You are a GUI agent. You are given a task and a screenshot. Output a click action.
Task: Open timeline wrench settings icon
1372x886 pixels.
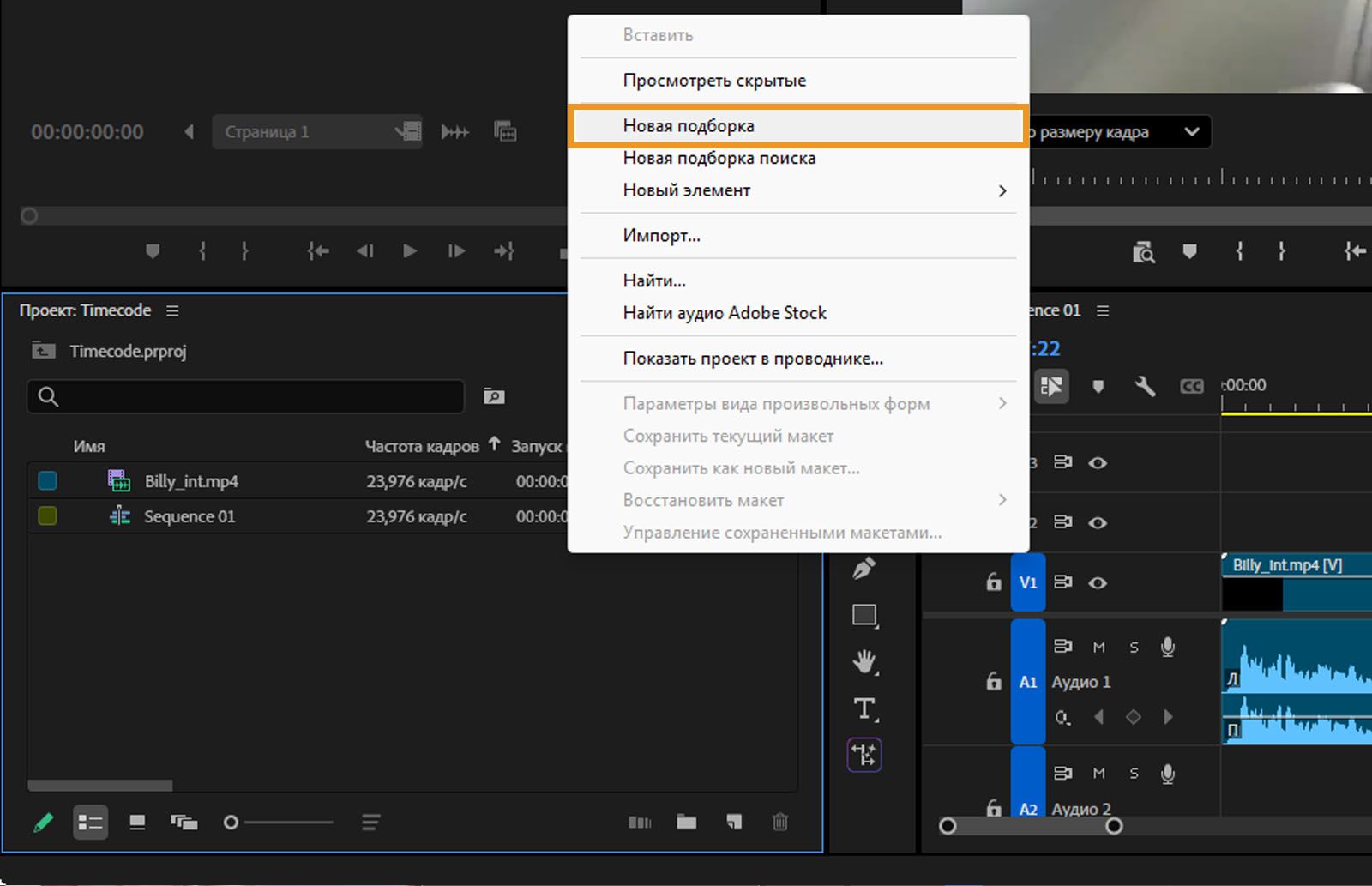pos(1145,386)
